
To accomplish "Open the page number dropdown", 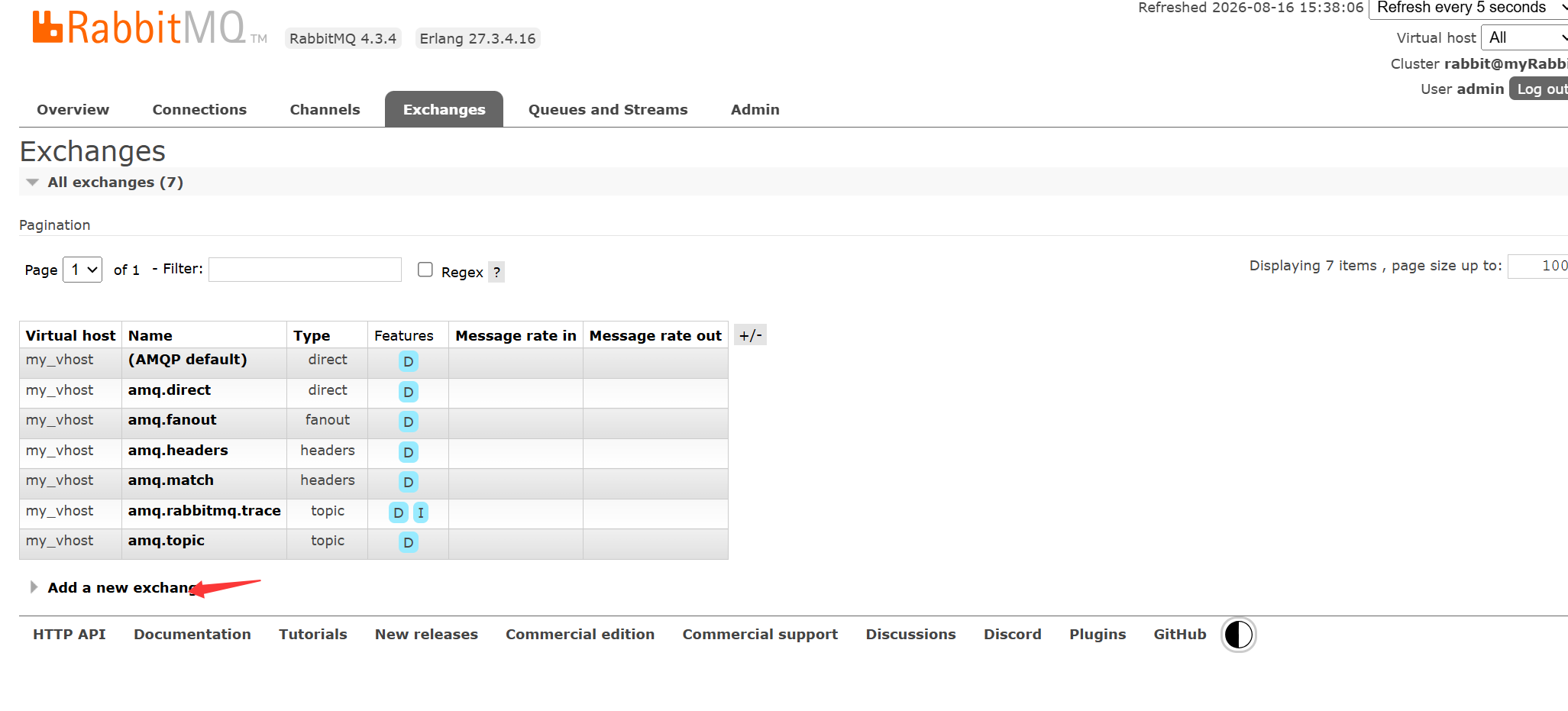I will coord(82,270).
